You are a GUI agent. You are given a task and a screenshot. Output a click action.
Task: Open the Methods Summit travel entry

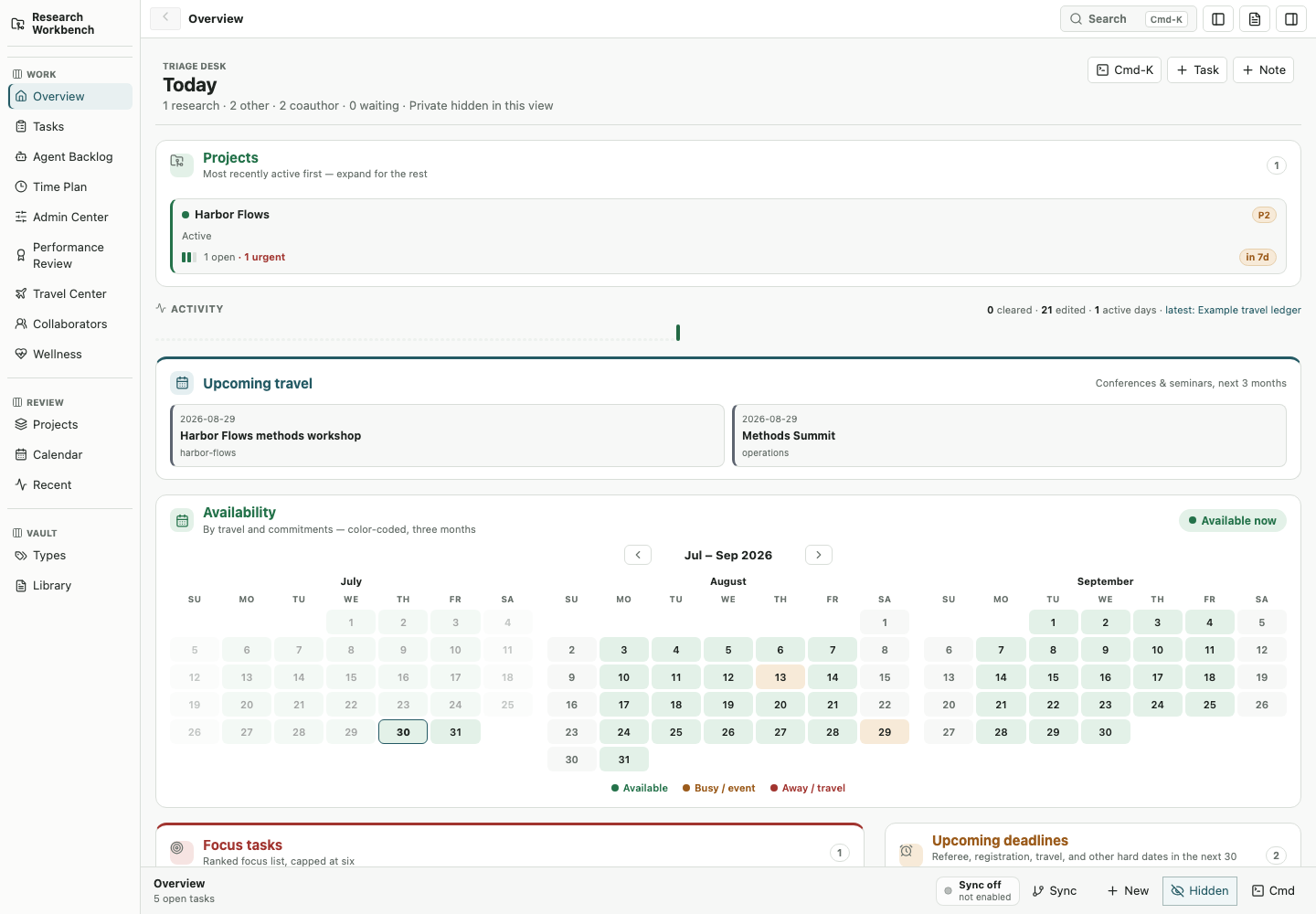[x=1010, y=436]
